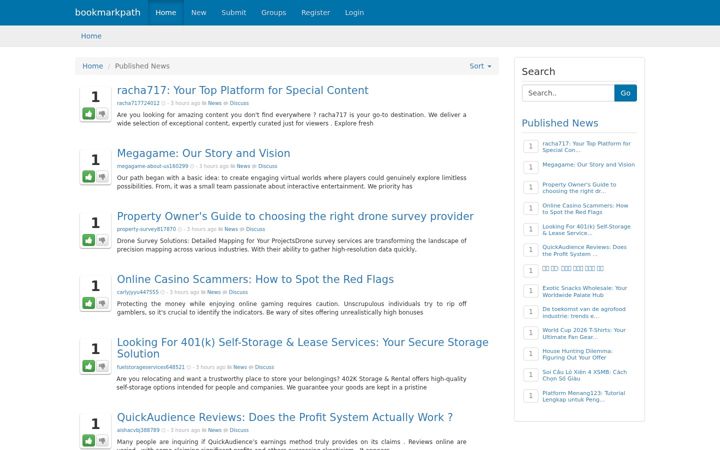
Task: Upvote the Property Owner's Guide post
Action: (x=89, y=240)
